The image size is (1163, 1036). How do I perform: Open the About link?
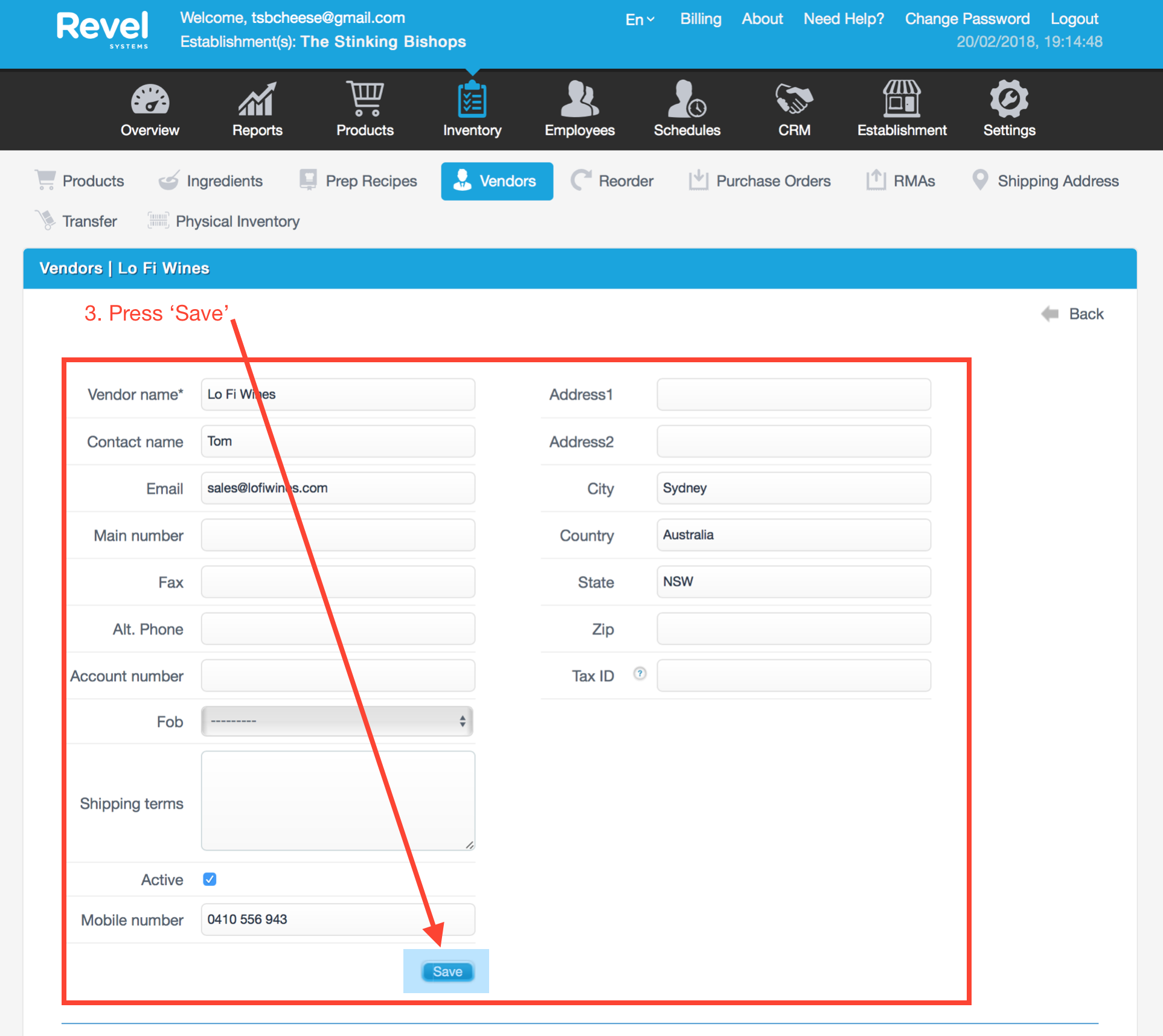pos(762,19)
